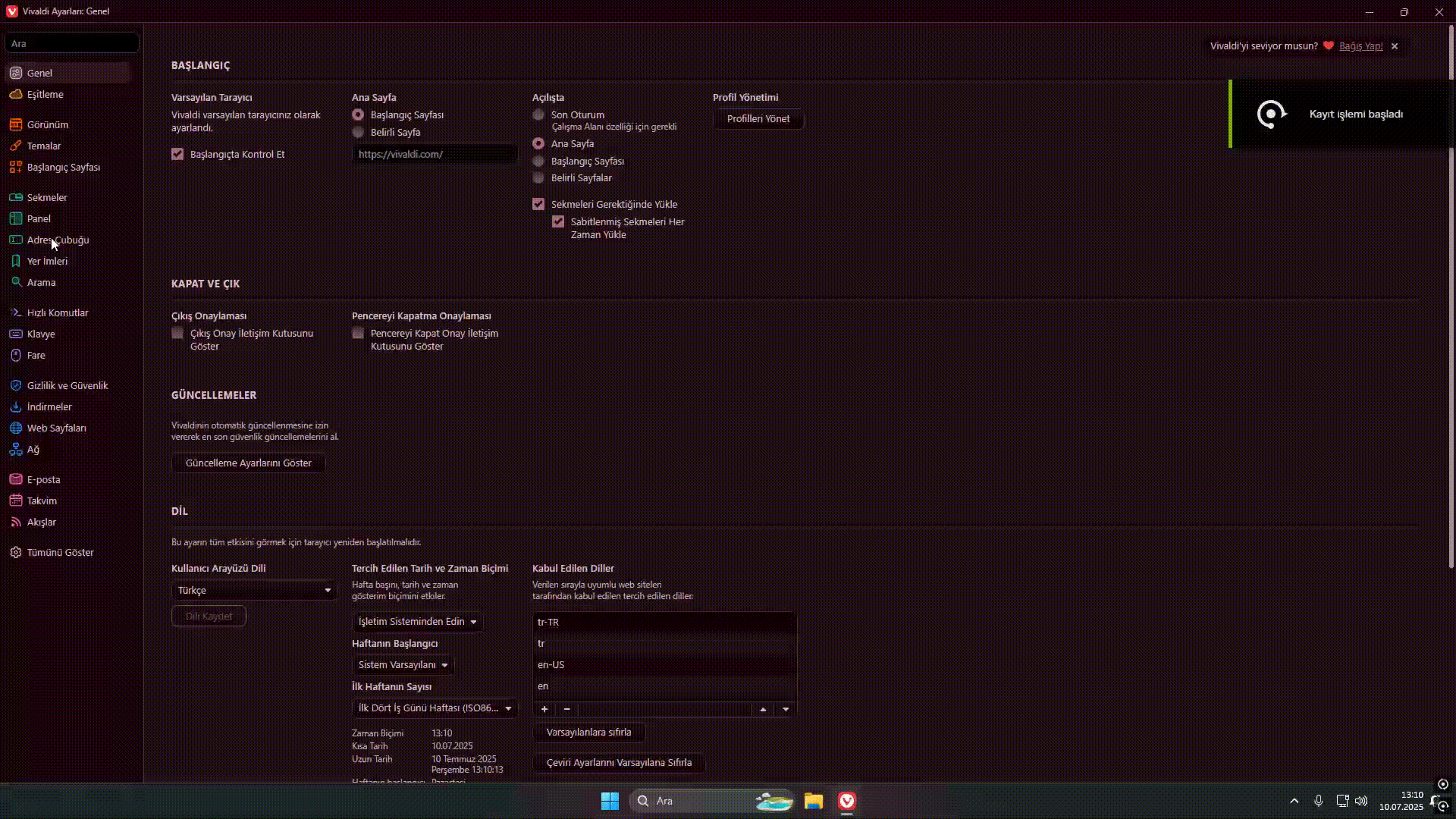Choose Başlangıç Sayfası under Açılışta
1456x819 pixels.
(x=538, y=162)
